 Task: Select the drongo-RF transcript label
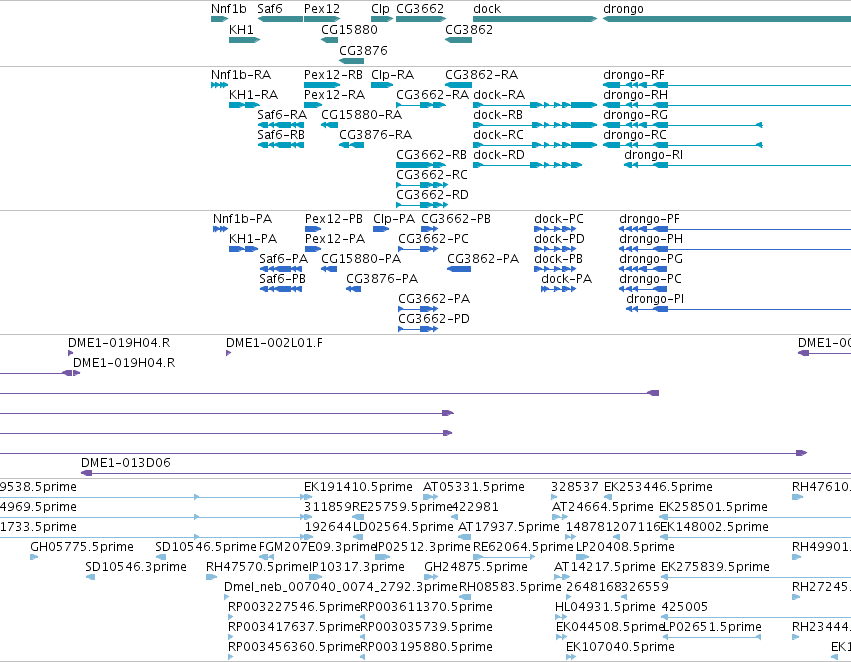tap(634, 74)
